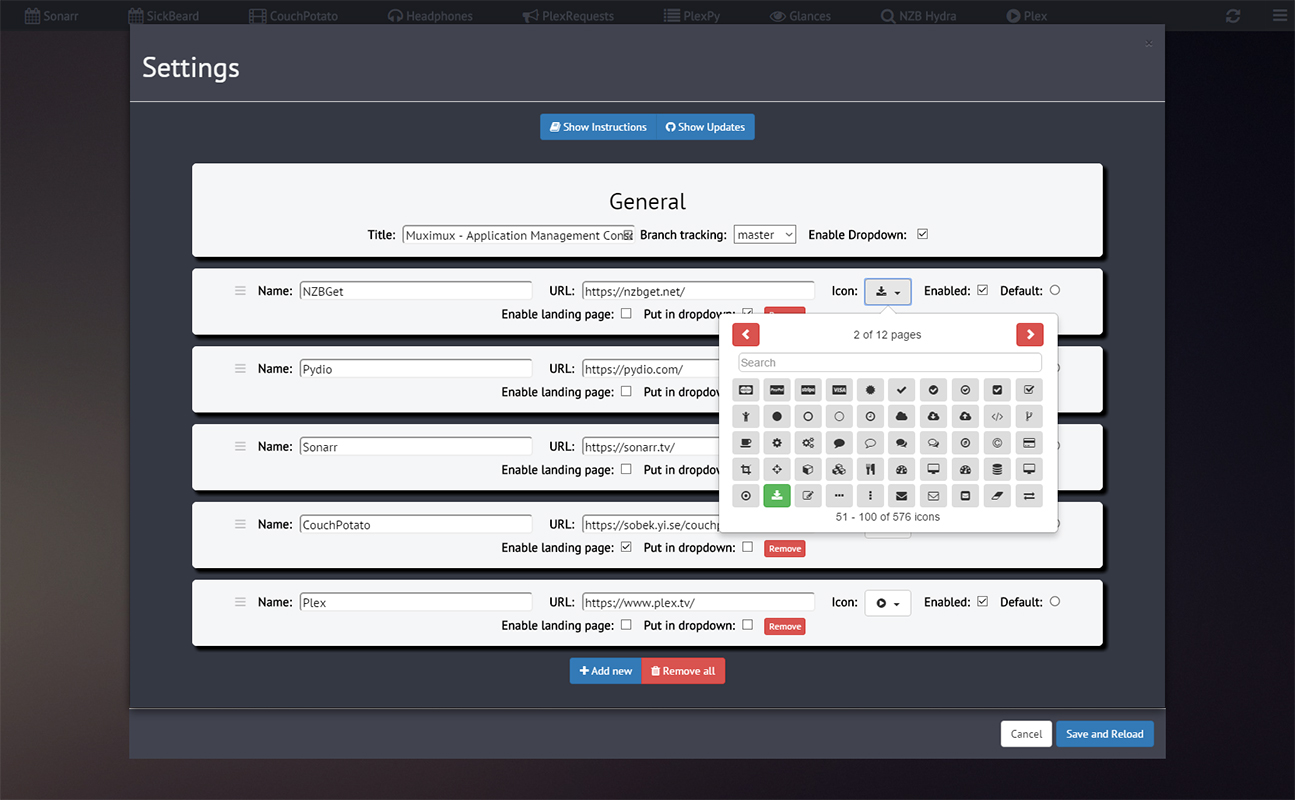Click the Remove all button
The image size is (1295, 800).
(x=683, y=671)
